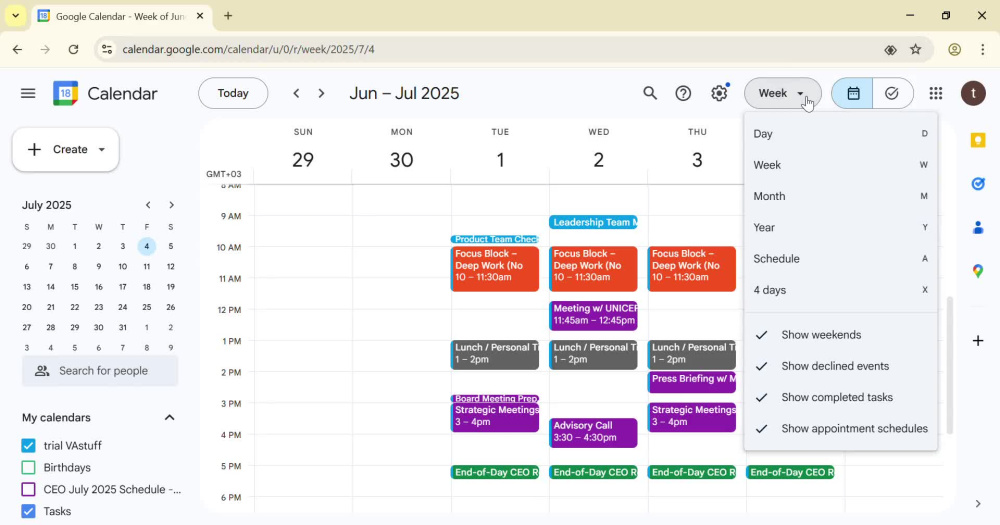The image size is (1000, 525).
Task: Open a new browser tab
Action: tap(228, 16)
